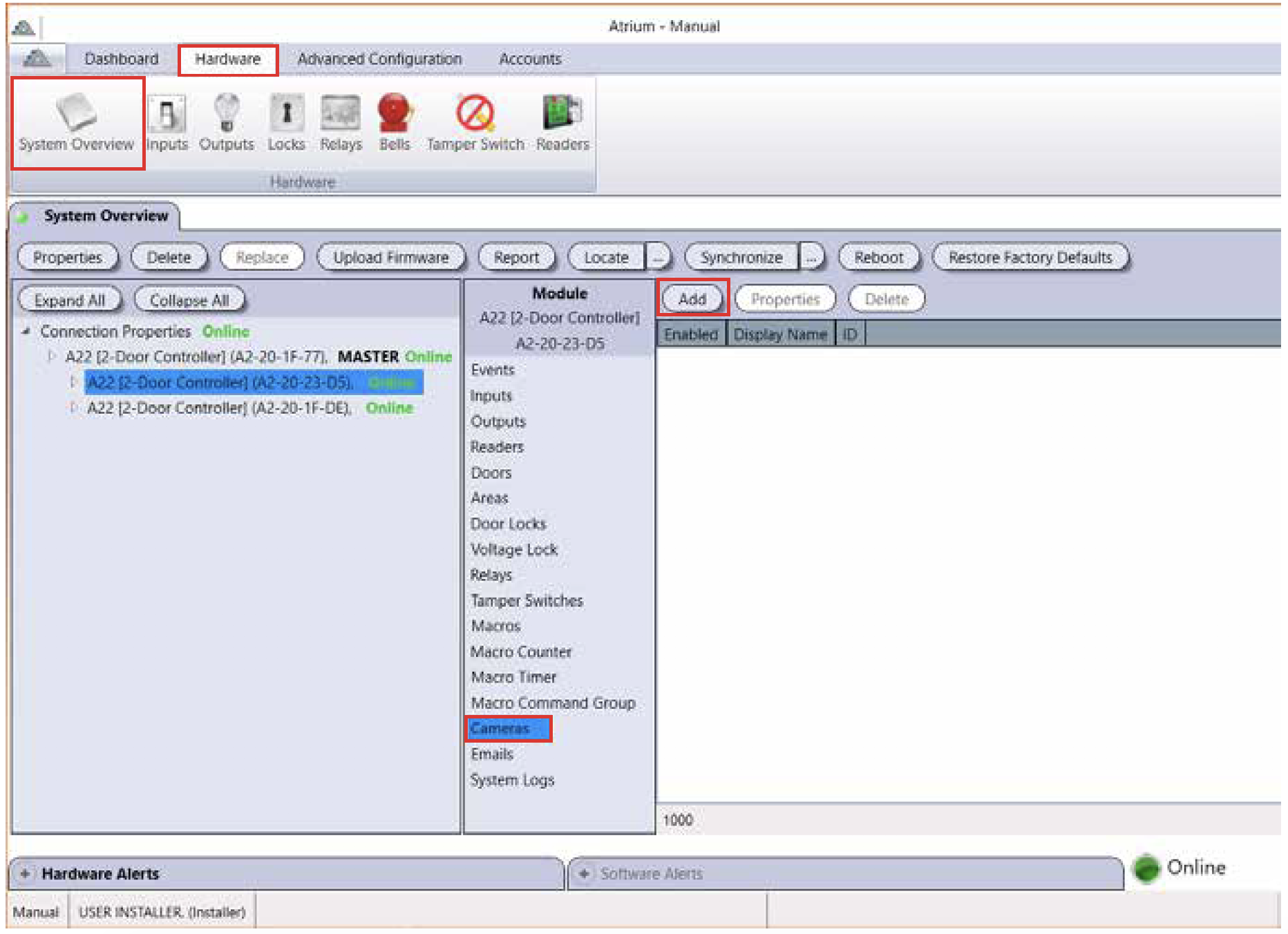Expand the Software Alerts plus icon

tap(584, 874)
